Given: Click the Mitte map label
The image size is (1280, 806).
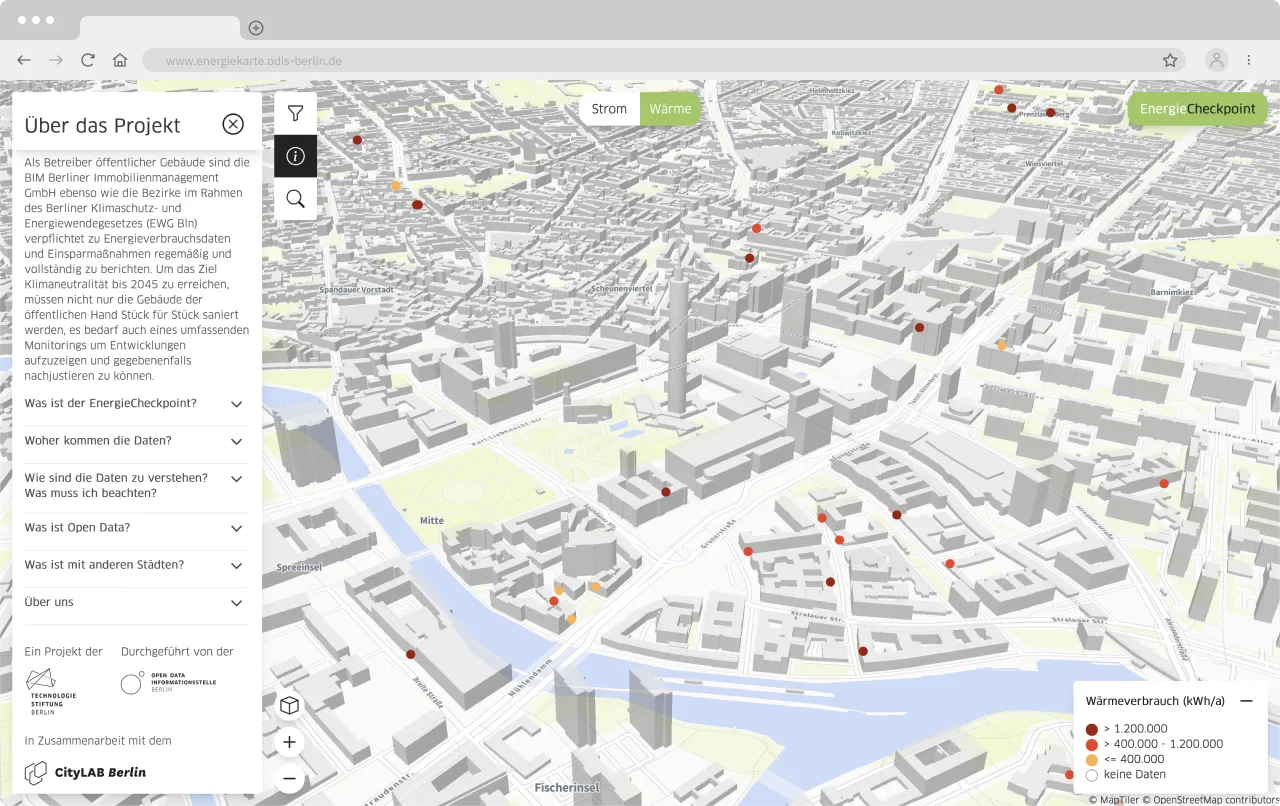Looking at the screenshot, I should [432, 520].
